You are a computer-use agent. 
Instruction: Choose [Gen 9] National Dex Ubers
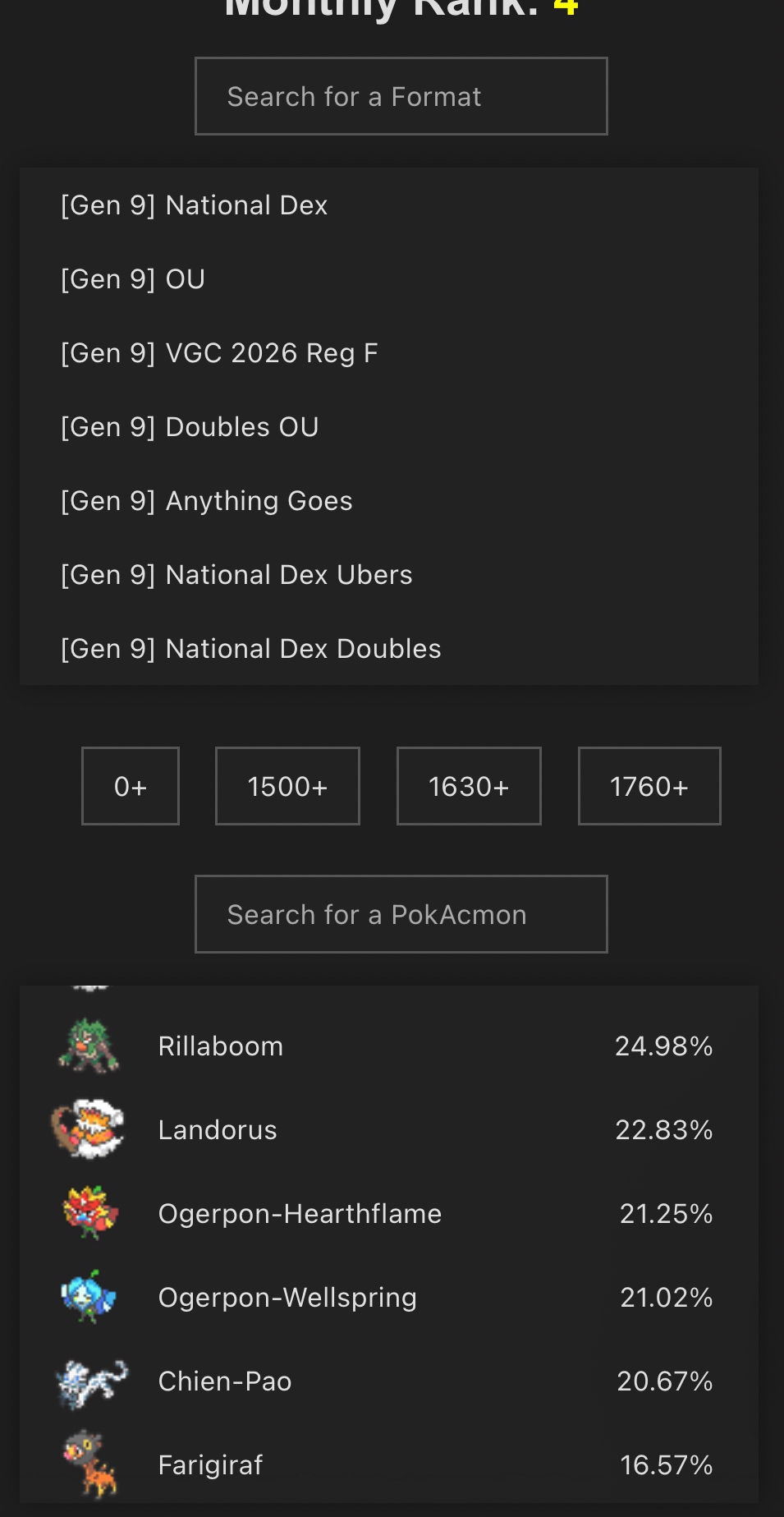point(236,575)
